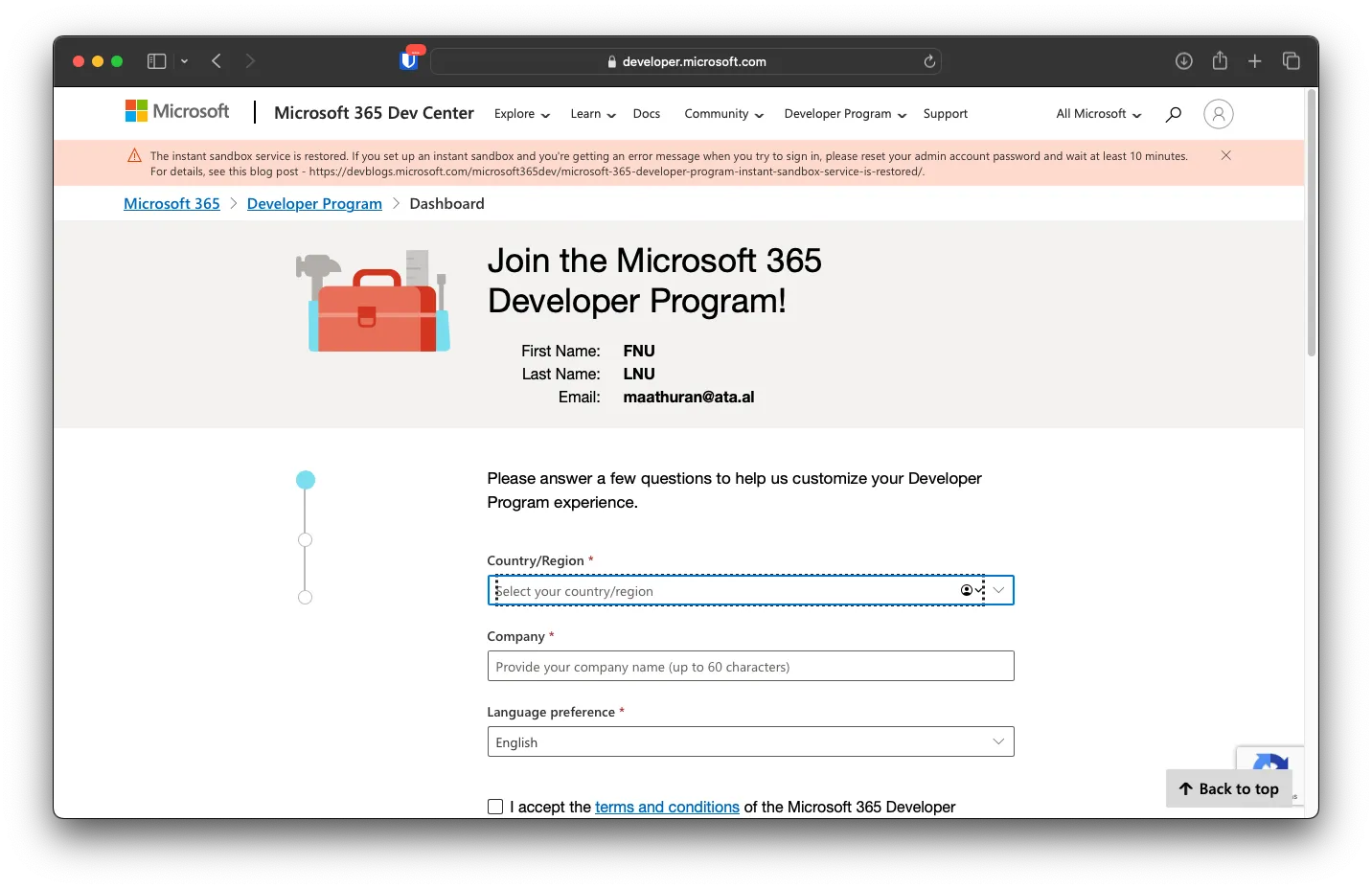Open a new tab with the plus icon

click(x=1255, y=61)
